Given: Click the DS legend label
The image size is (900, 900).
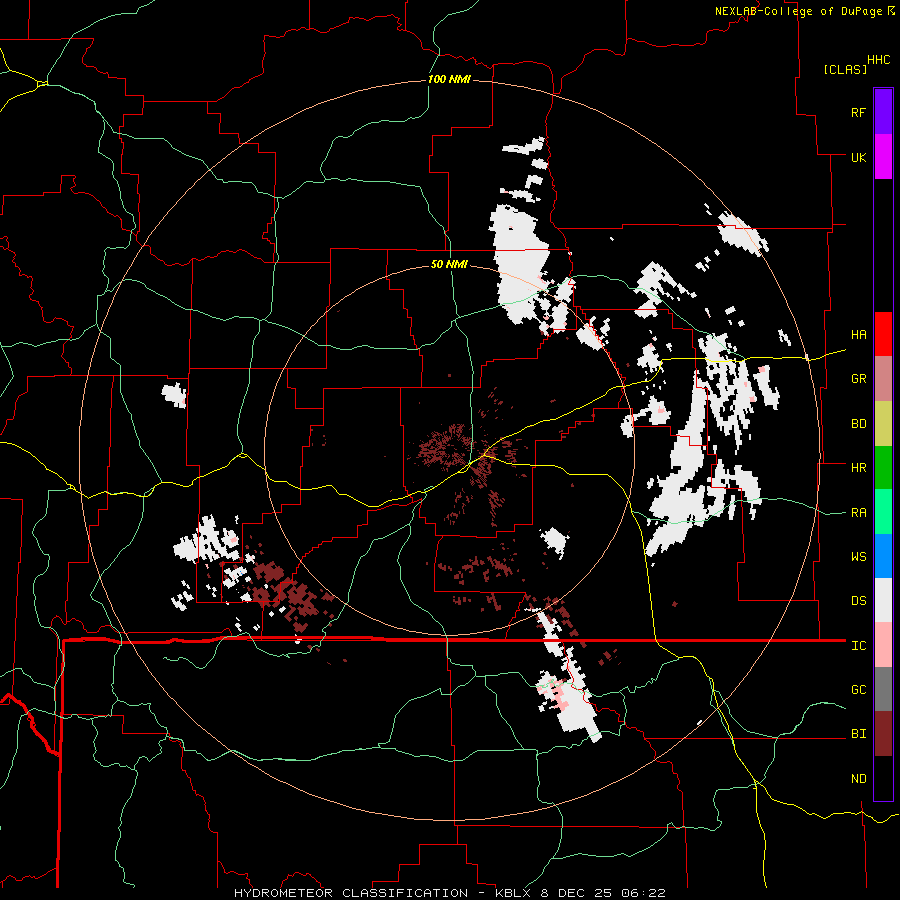Looking at the screenshot, I should tap(858, 601).
